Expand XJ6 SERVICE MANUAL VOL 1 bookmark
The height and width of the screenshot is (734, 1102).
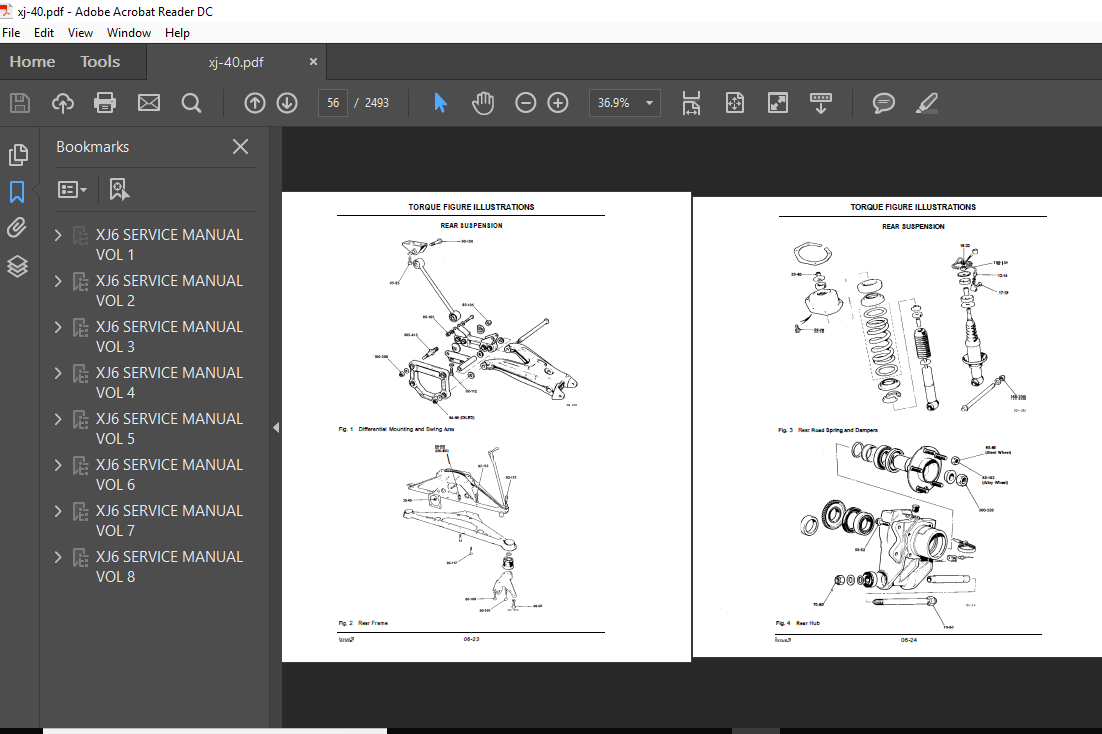tap(58, 235)
